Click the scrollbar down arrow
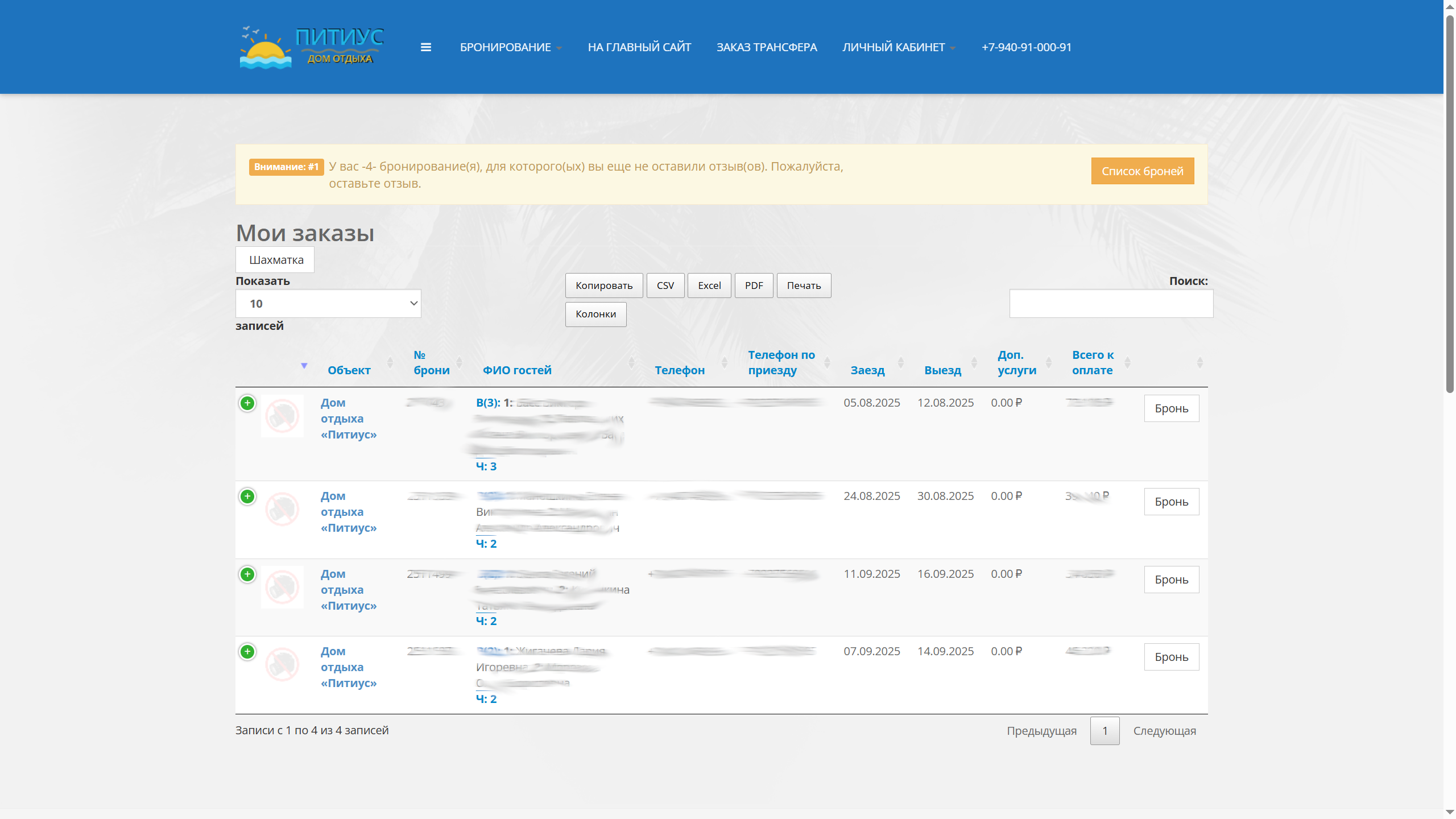The height and width of the screenshot is (819, 1456). coord(1450,813)
